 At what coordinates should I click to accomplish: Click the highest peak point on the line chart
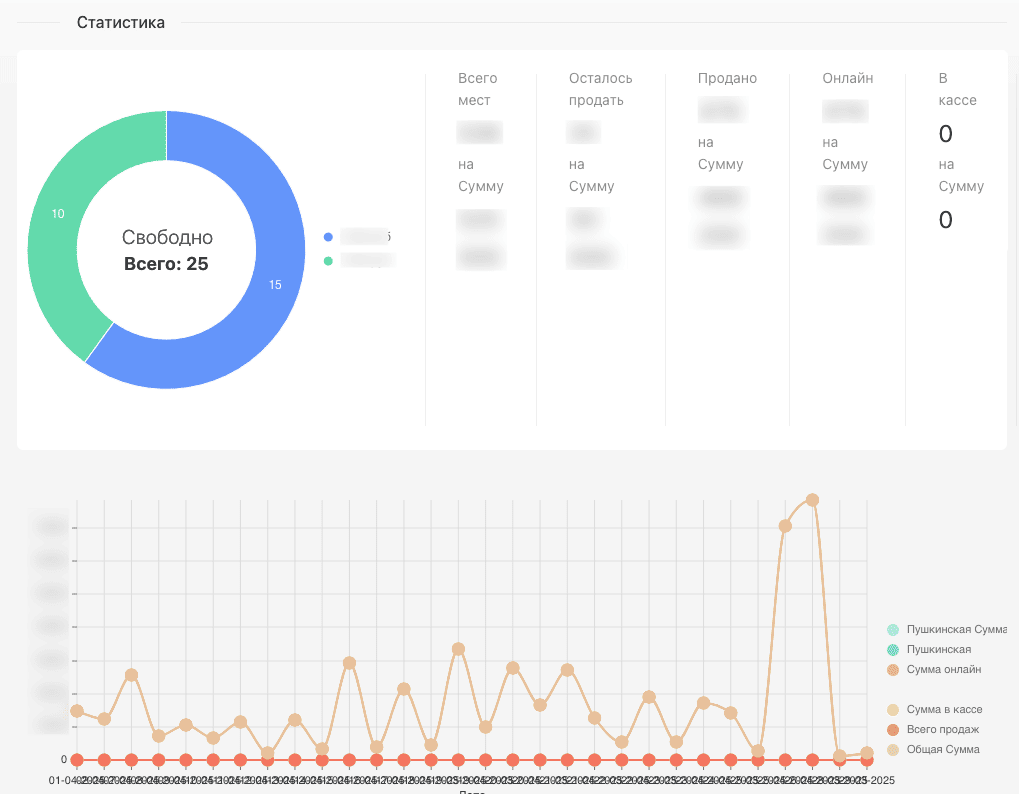[x=812, y=500]
